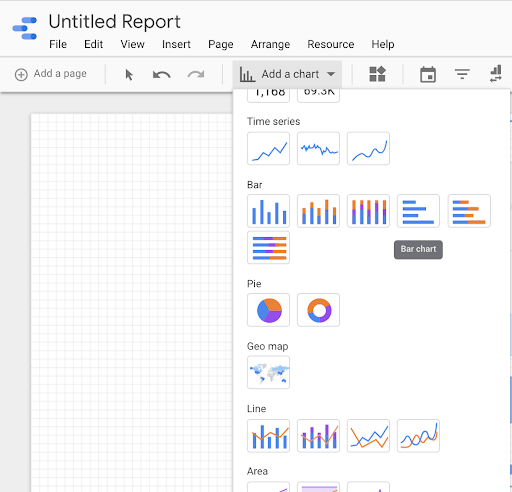
Task: Click the redo arrow in toolbar
Action: [196, 74]
